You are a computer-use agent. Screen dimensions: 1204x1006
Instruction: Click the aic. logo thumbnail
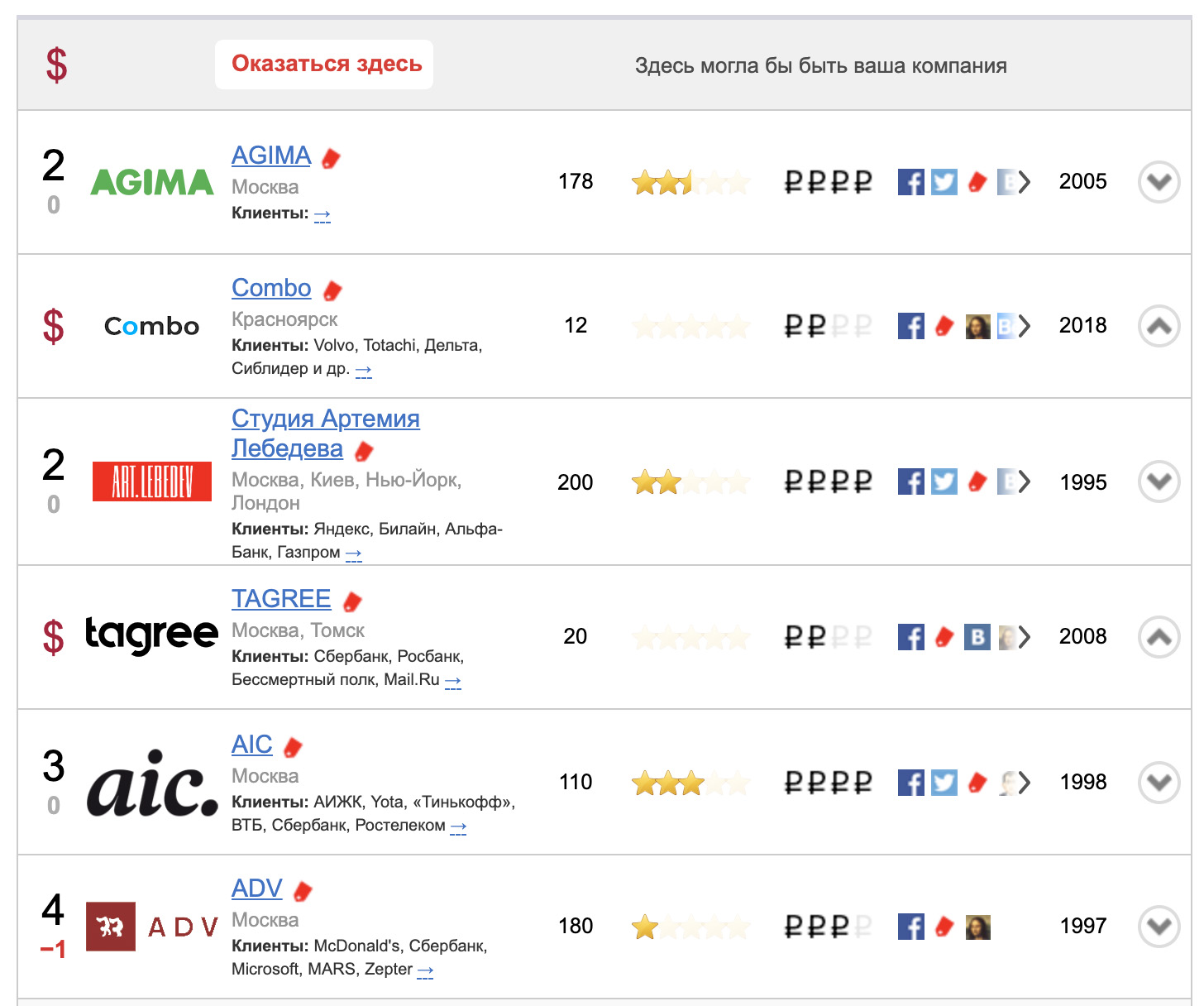pyautogui.click(x=152, y=783)
